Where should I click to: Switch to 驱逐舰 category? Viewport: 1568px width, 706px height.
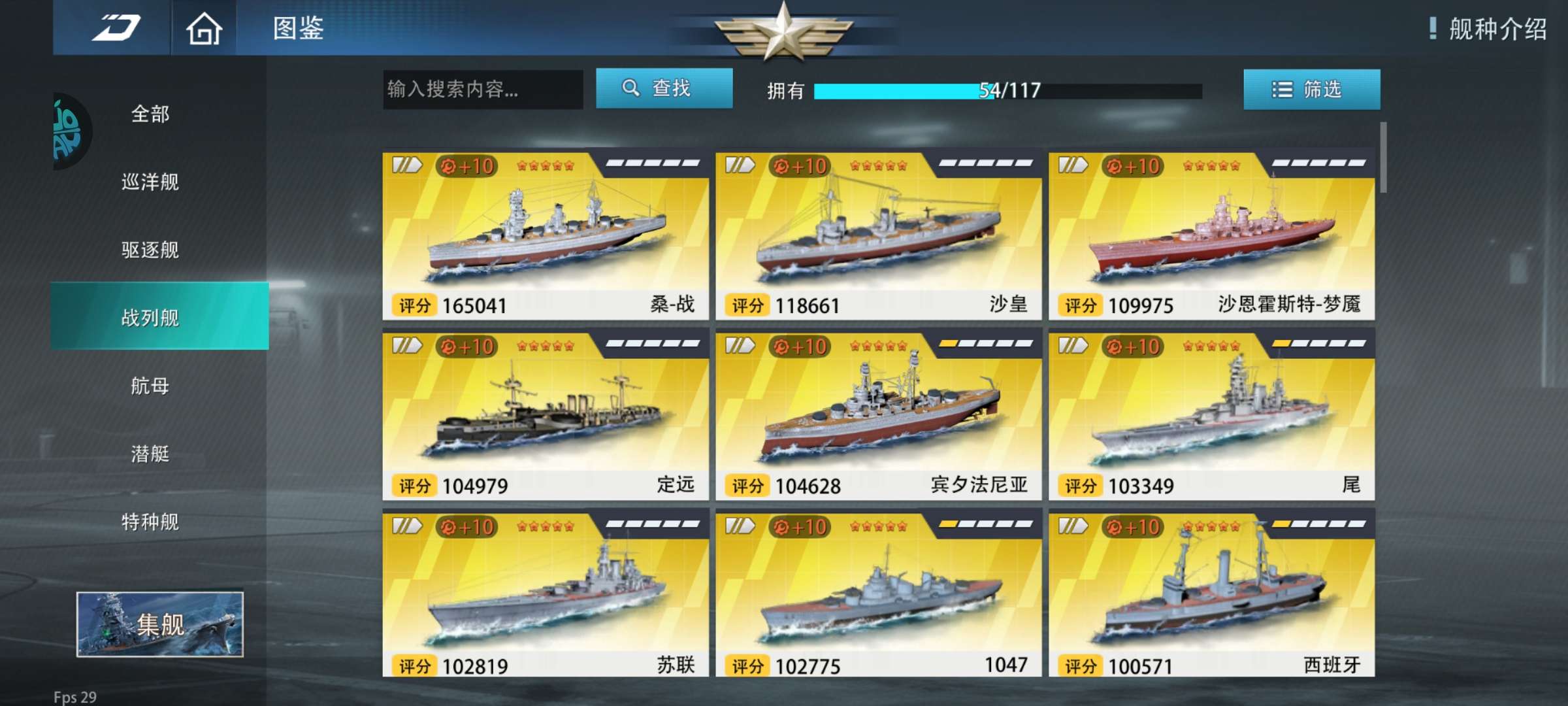coord(150,250)
